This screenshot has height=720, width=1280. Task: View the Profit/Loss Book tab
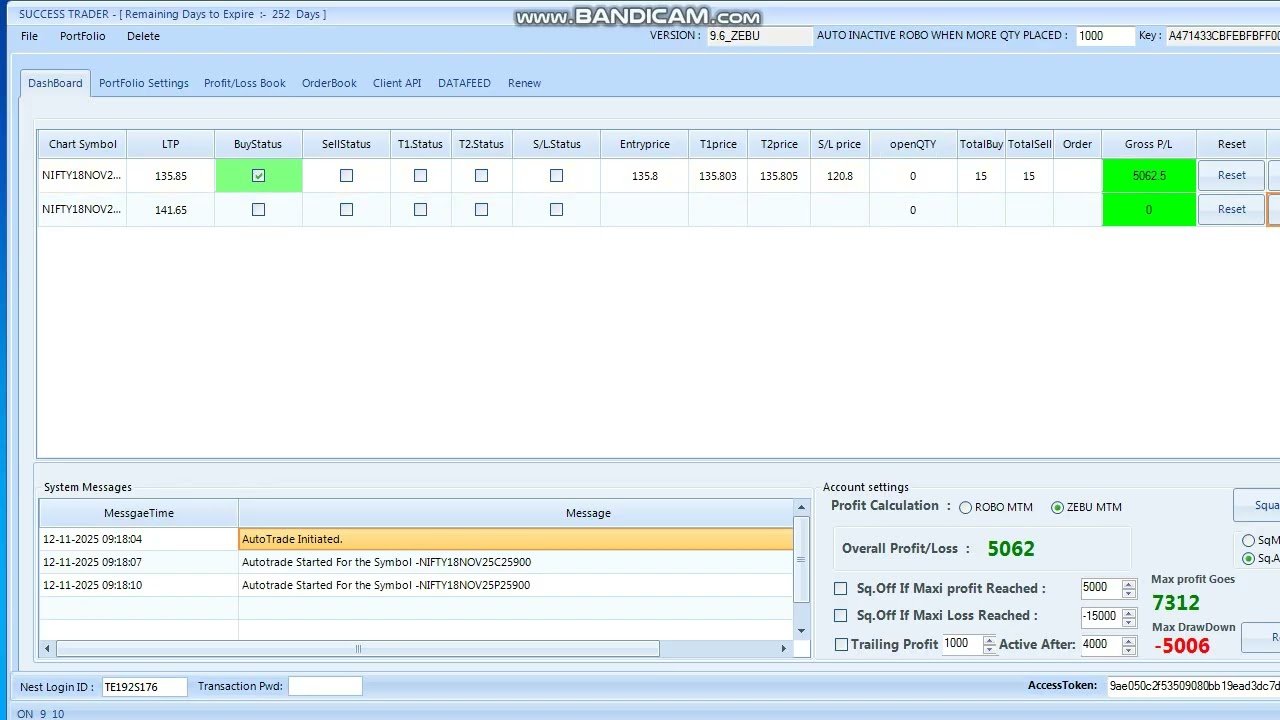244,83
